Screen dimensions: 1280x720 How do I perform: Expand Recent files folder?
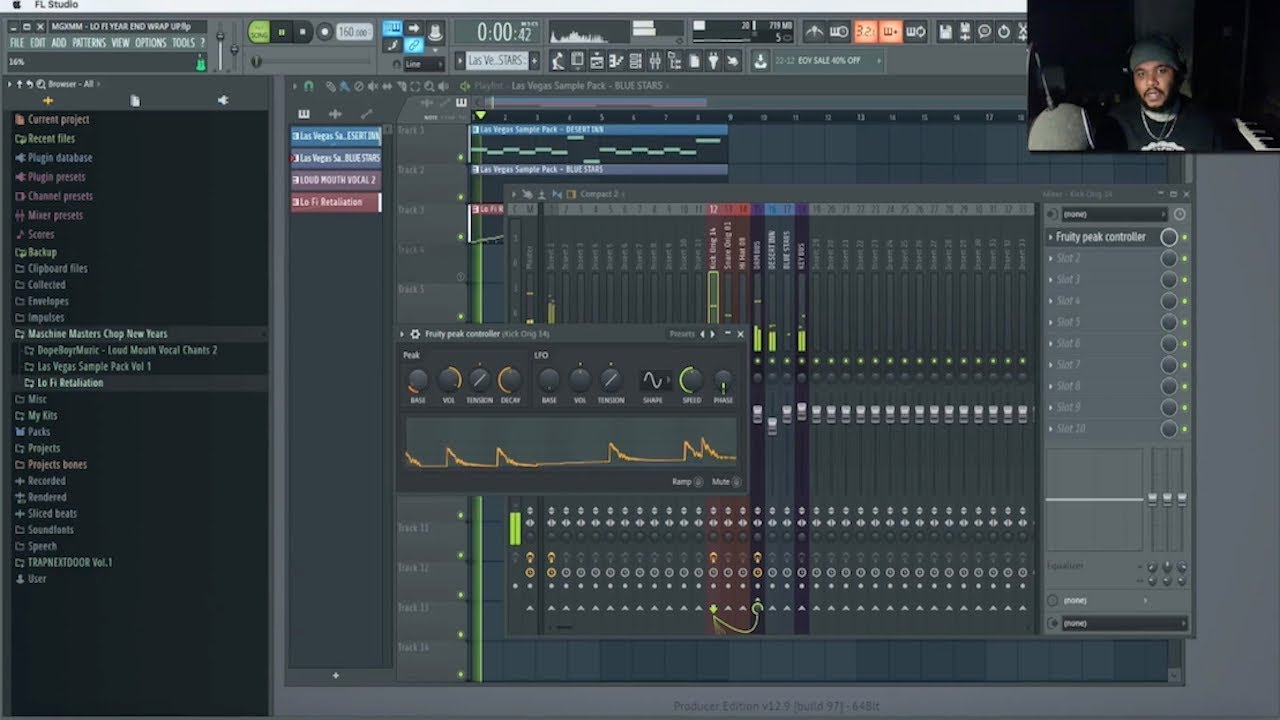click(51, 138)
